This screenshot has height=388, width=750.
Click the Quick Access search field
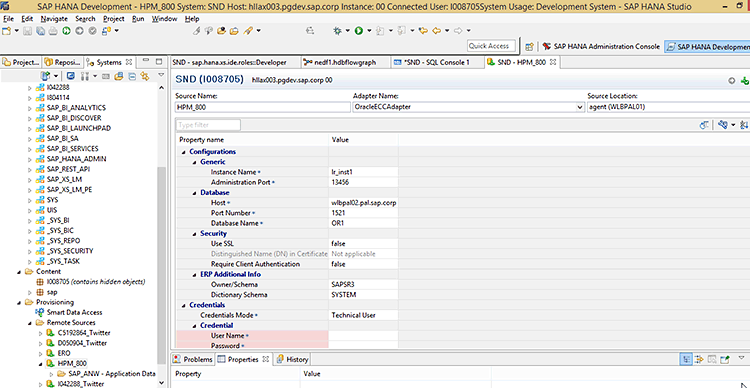point(492,46)
